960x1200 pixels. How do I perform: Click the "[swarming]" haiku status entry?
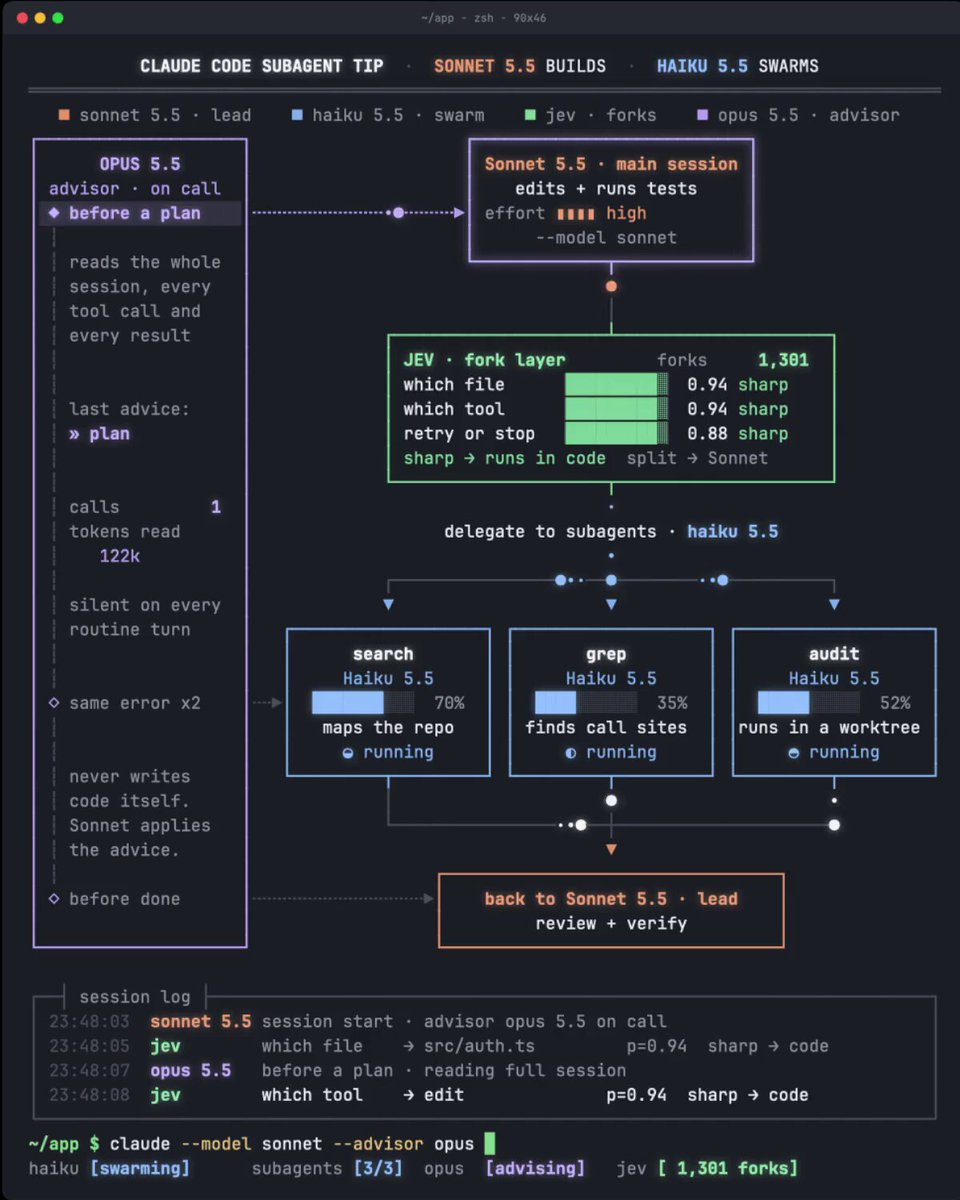pyautogui.click(x=140, y=1168)
